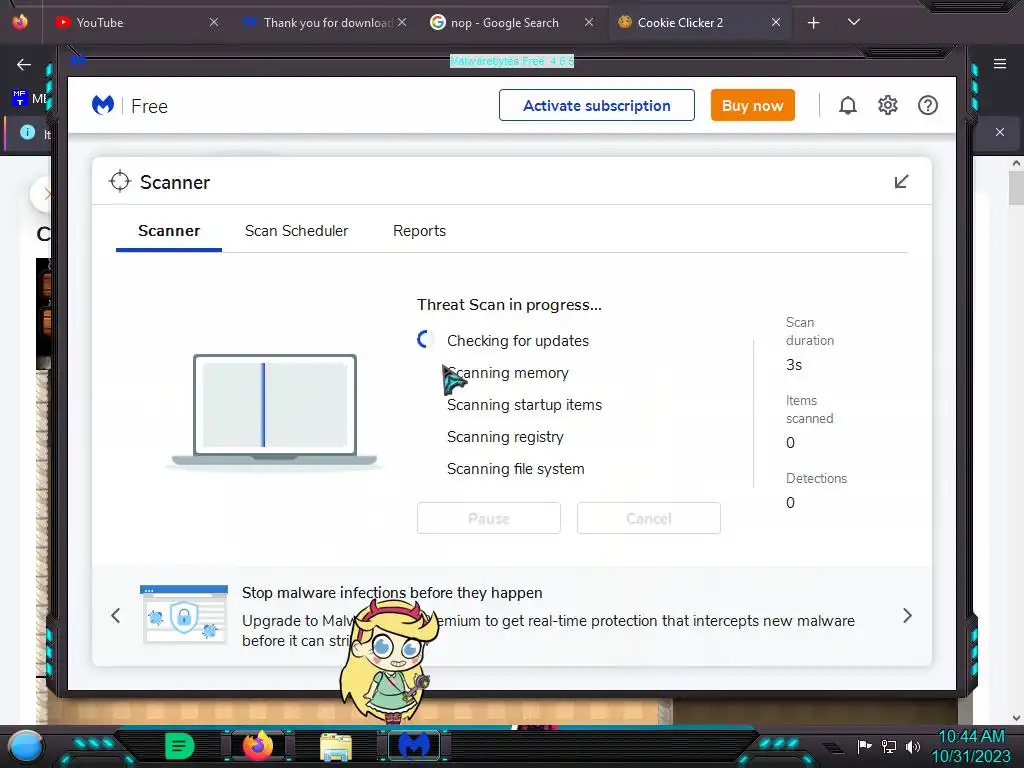Collapse the Scanner panel with the arrow icon
The height and width of the screenshot is (768, 1024).
[x=901, y=182]
